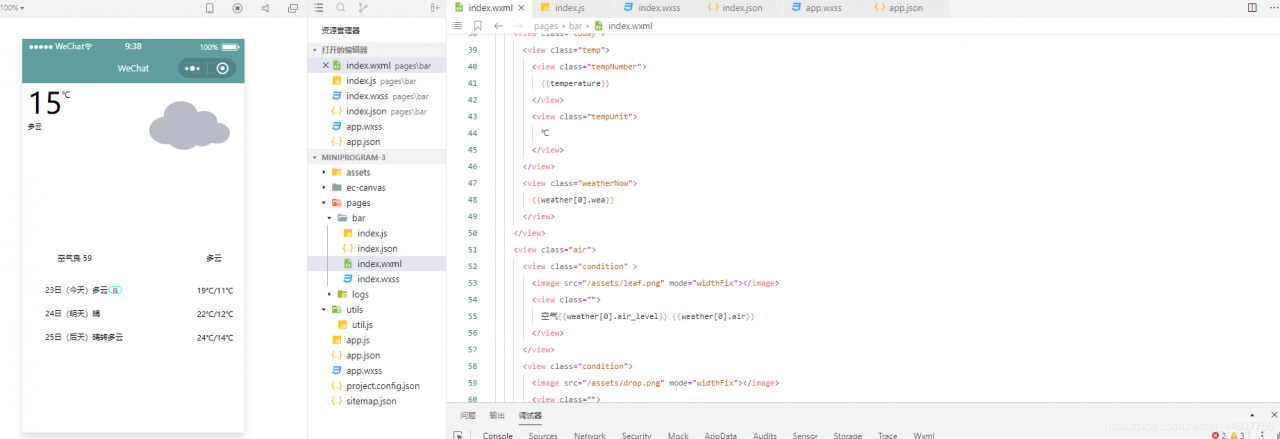
Task: Click the weather cloud image in simulator
Action: 189,125
